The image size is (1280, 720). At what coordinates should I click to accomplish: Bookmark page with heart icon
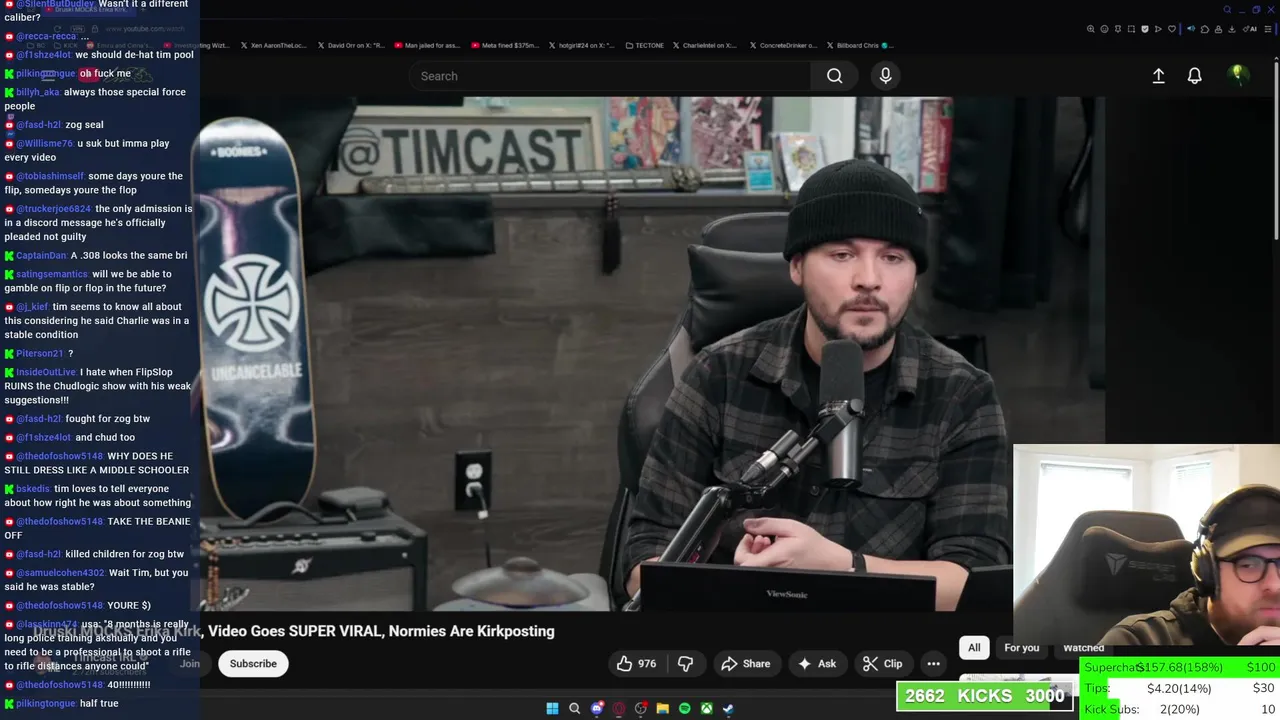1172,29
